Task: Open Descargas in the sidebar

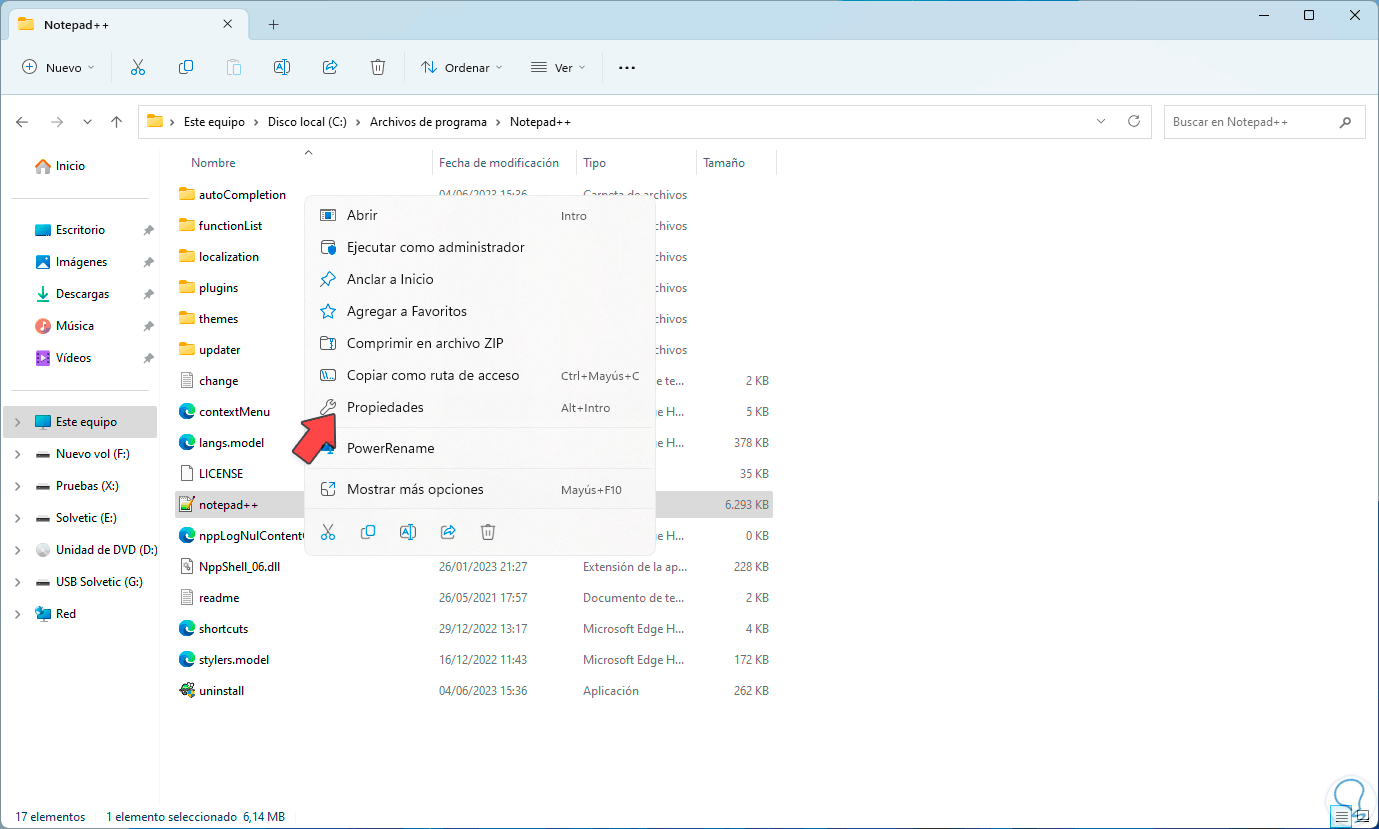Action: tap(80, 294)
